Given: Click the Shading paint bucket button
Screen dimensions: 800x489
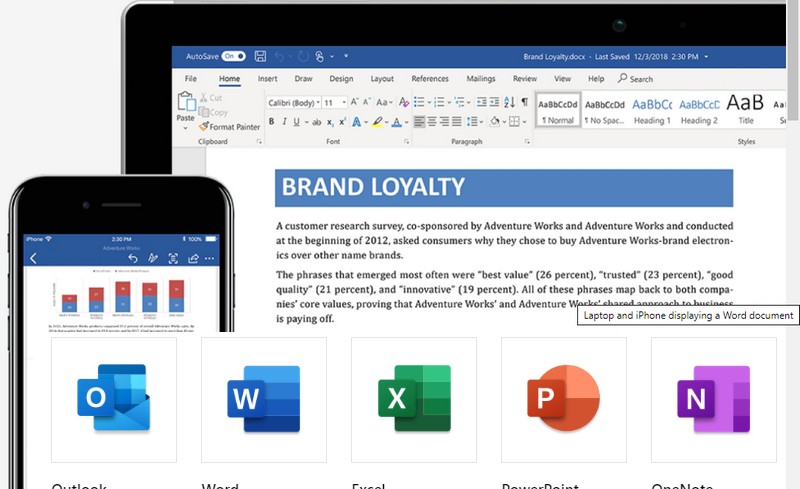Looking at the screenshot, I should (494, 121).
